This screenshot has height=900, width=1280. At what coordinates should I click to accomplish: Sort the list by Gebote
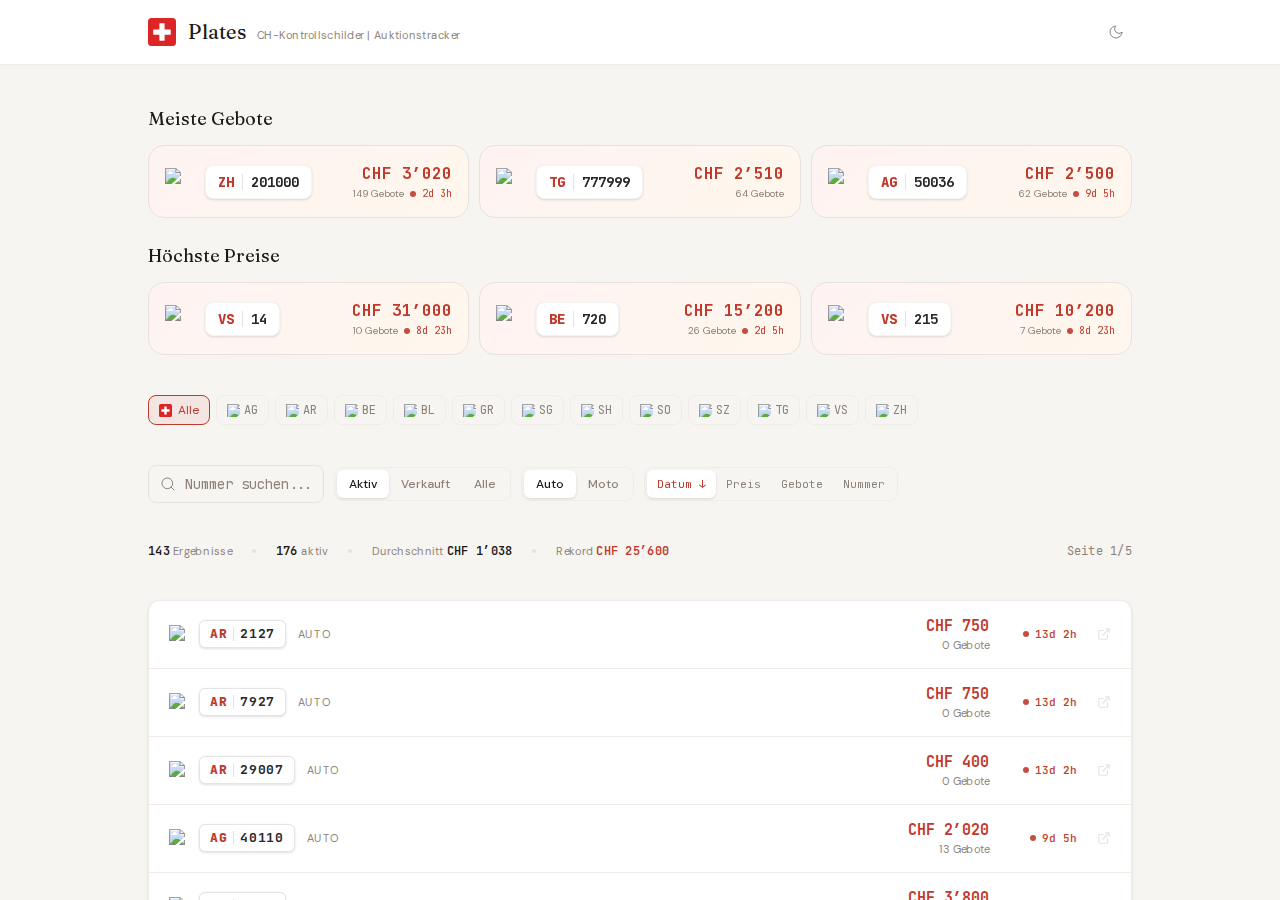[x=802, y=484]
